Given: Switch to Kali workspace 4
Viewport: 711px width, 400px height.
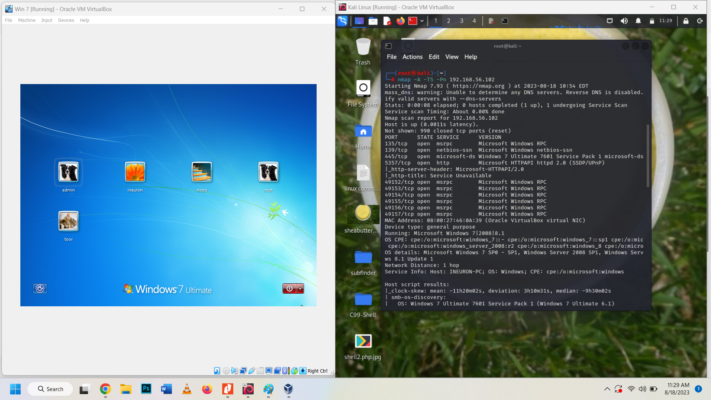Looking at the screenshot, I should 474,21.
